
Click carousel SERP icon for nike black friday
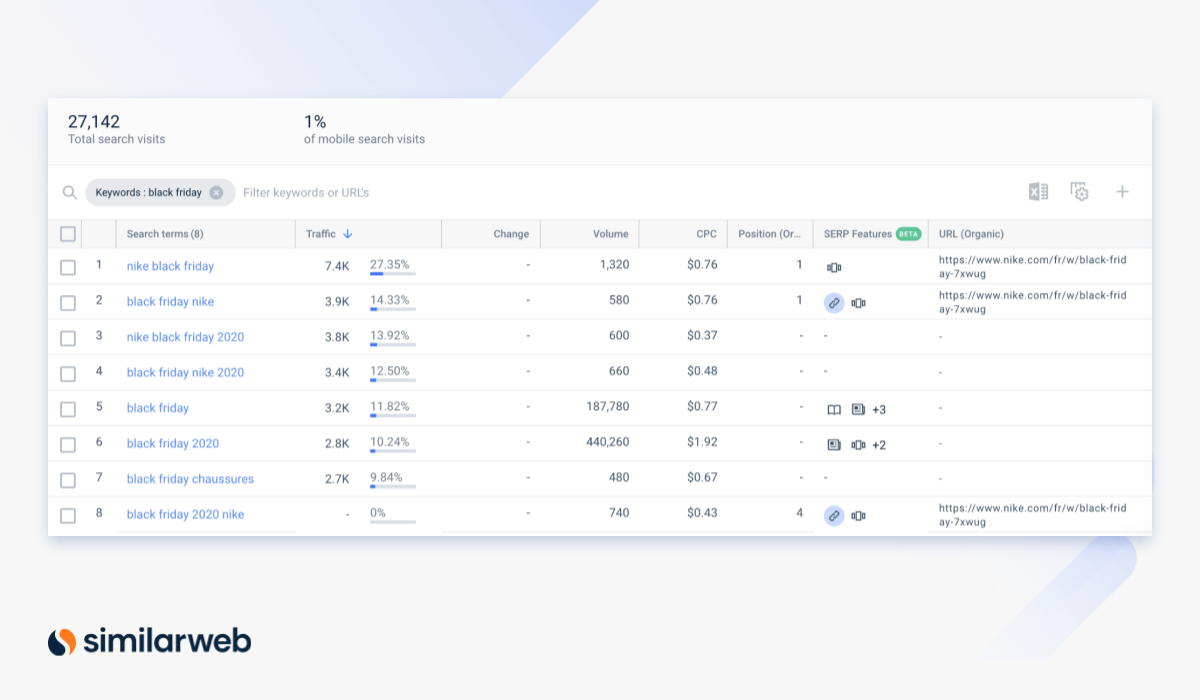point(834,267)
